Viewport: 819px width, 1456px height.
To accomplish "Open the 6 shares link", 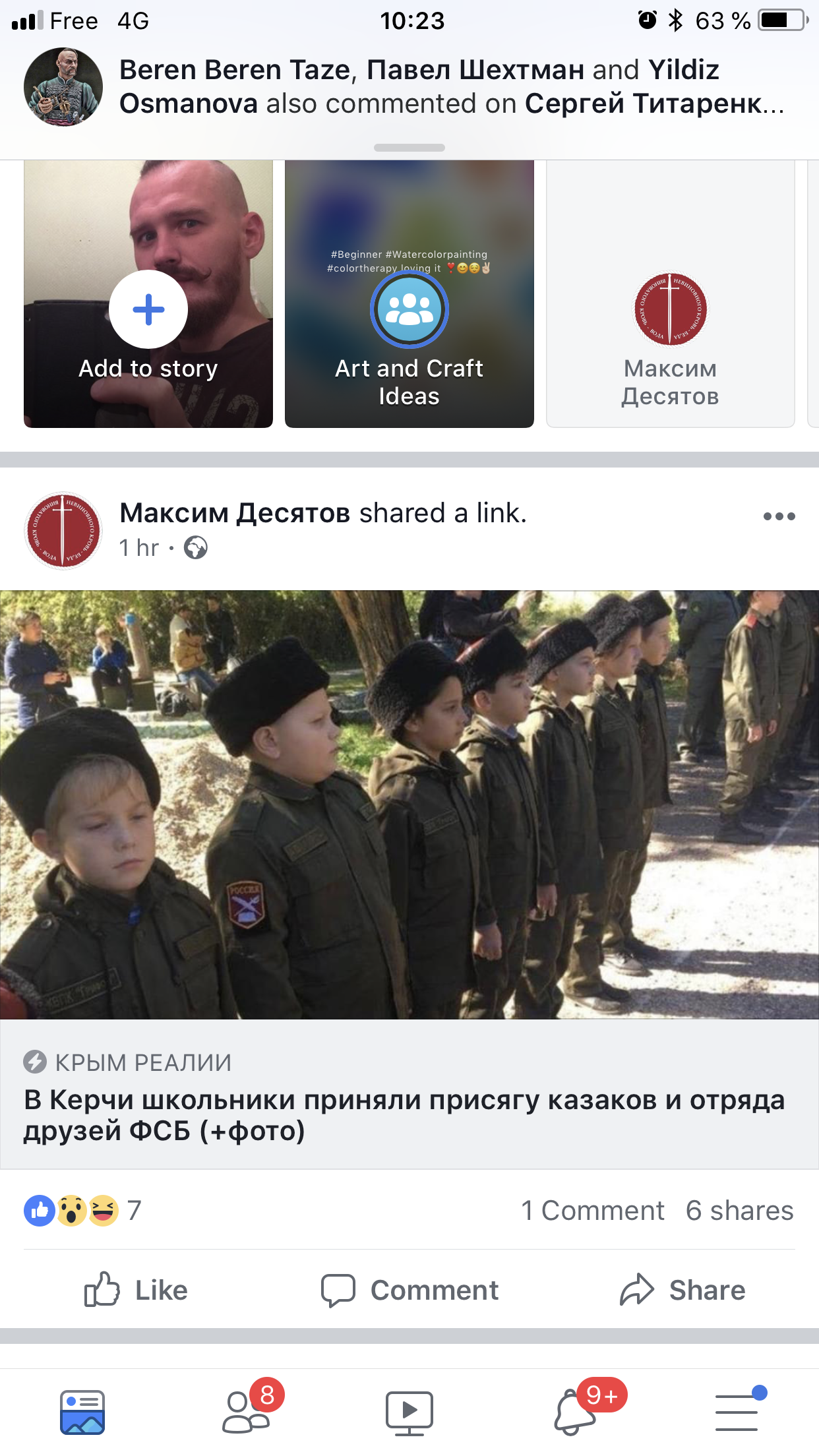I will click(740, 1211).
